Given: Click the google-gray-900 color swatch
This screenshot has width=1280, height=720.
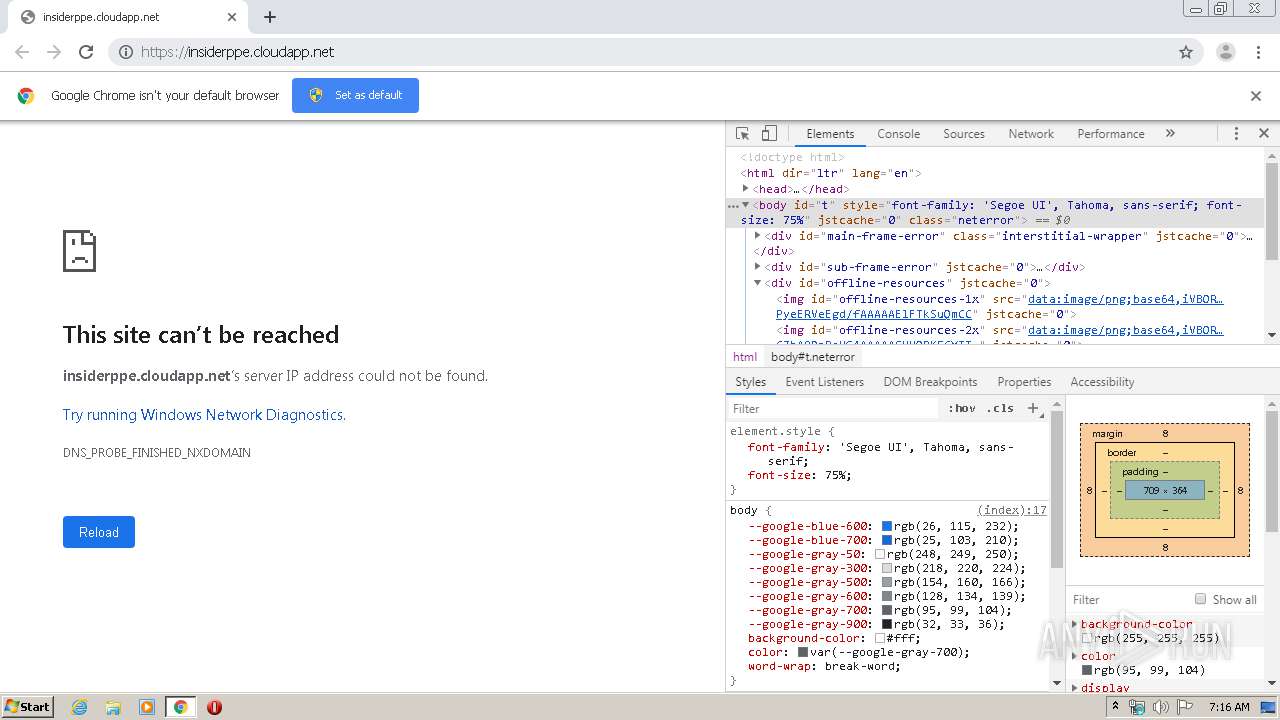Looking at the screenshot, I should tap(886, 624).
